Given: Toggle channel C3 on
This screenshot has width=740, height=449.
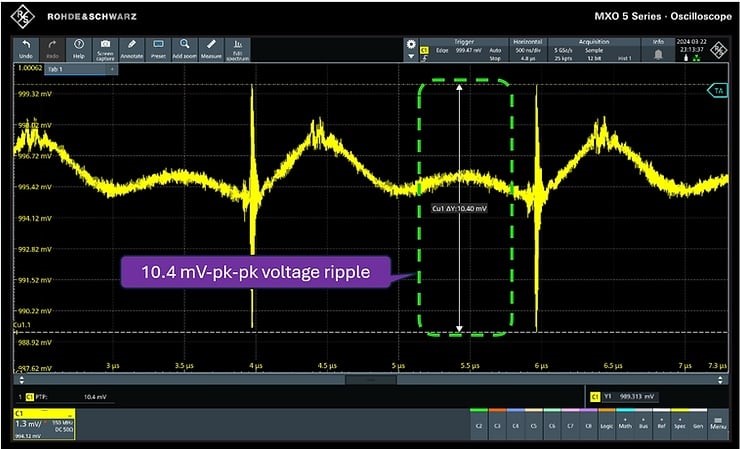Looking at the screenshot, I should [497, 424].
